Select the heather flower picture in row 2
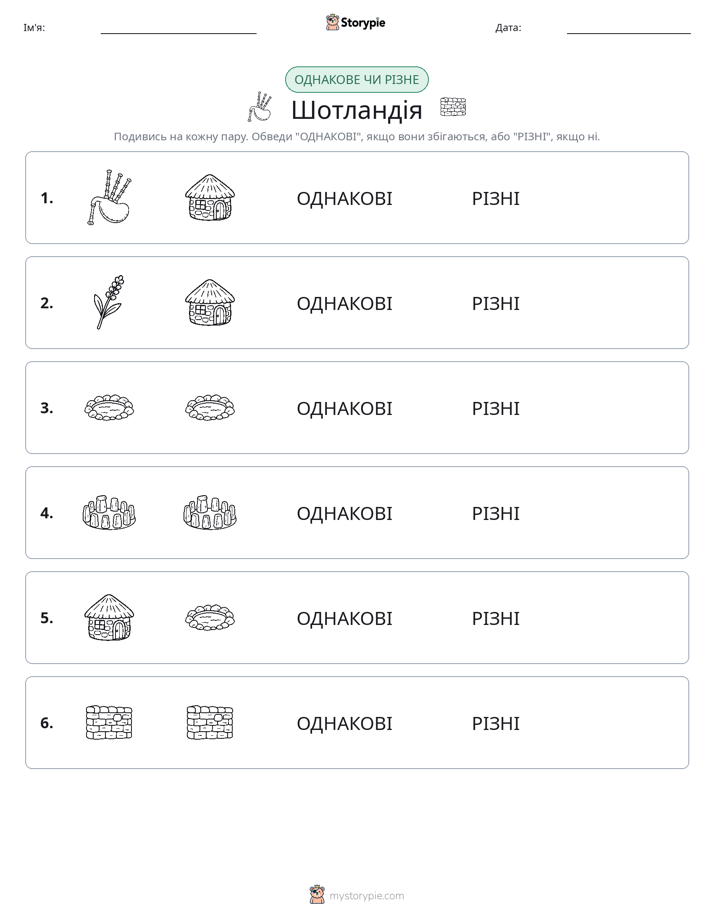Image resolution: width=714 pixels, height=924 pixels. coord(109,302)
